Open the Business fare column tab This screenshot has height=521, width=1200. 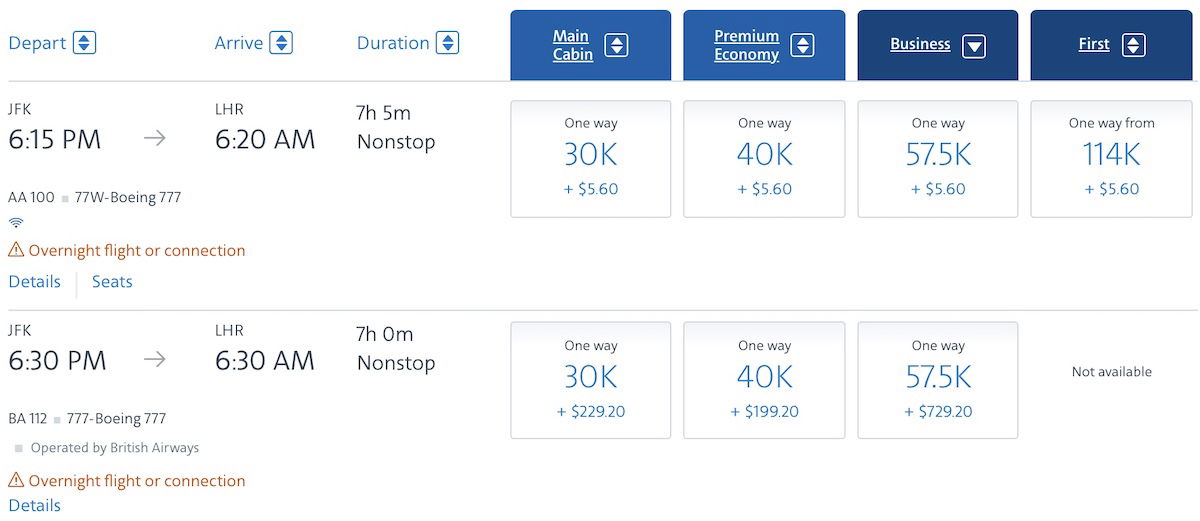click(x=938, y=45)
